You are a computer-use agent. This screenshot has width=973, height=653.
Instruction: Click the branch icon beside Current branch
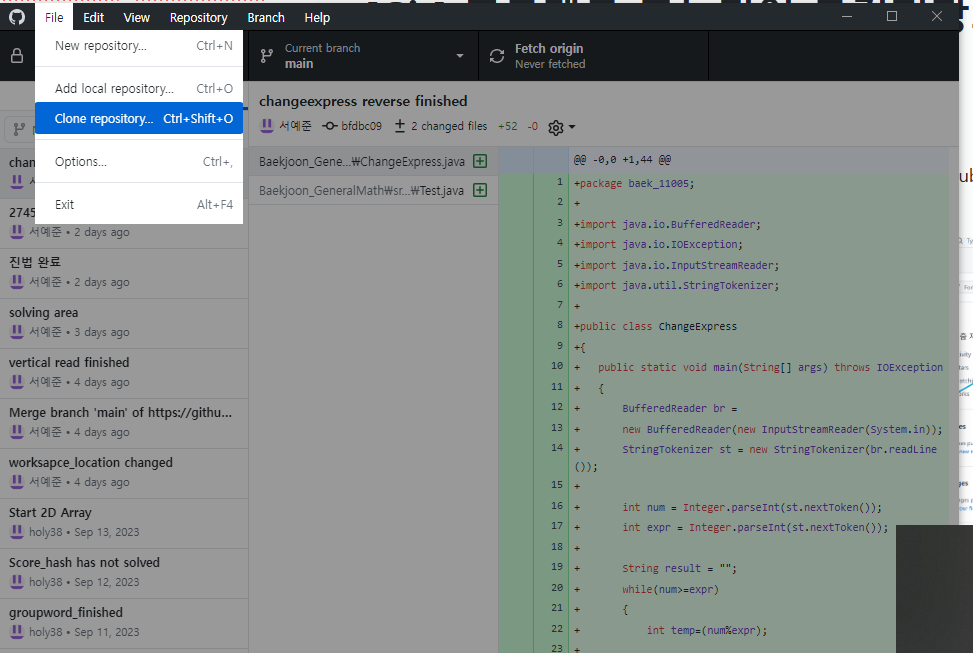267,56
